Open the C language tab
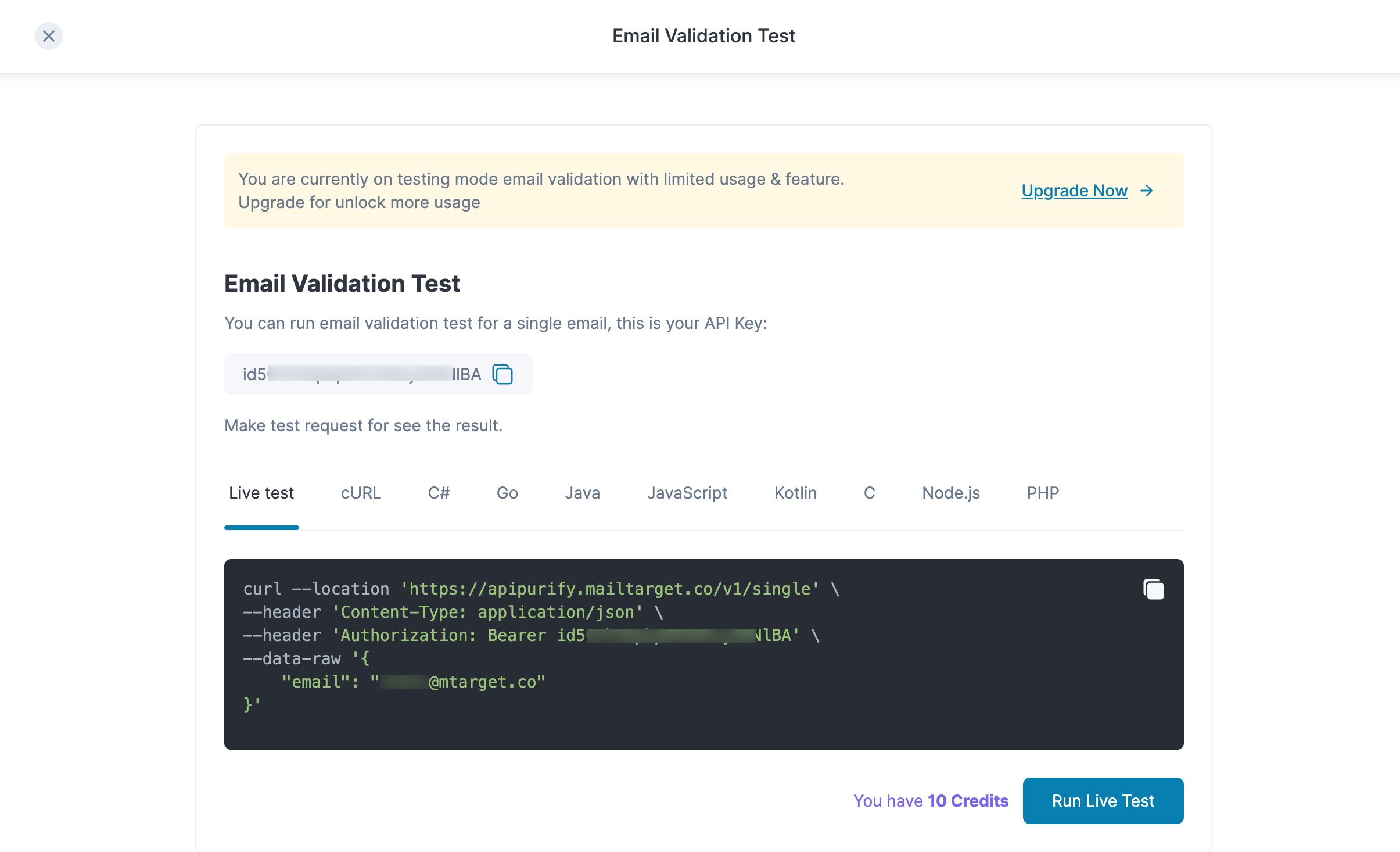This screenshot has height=852, width=1400. [869, 493]
